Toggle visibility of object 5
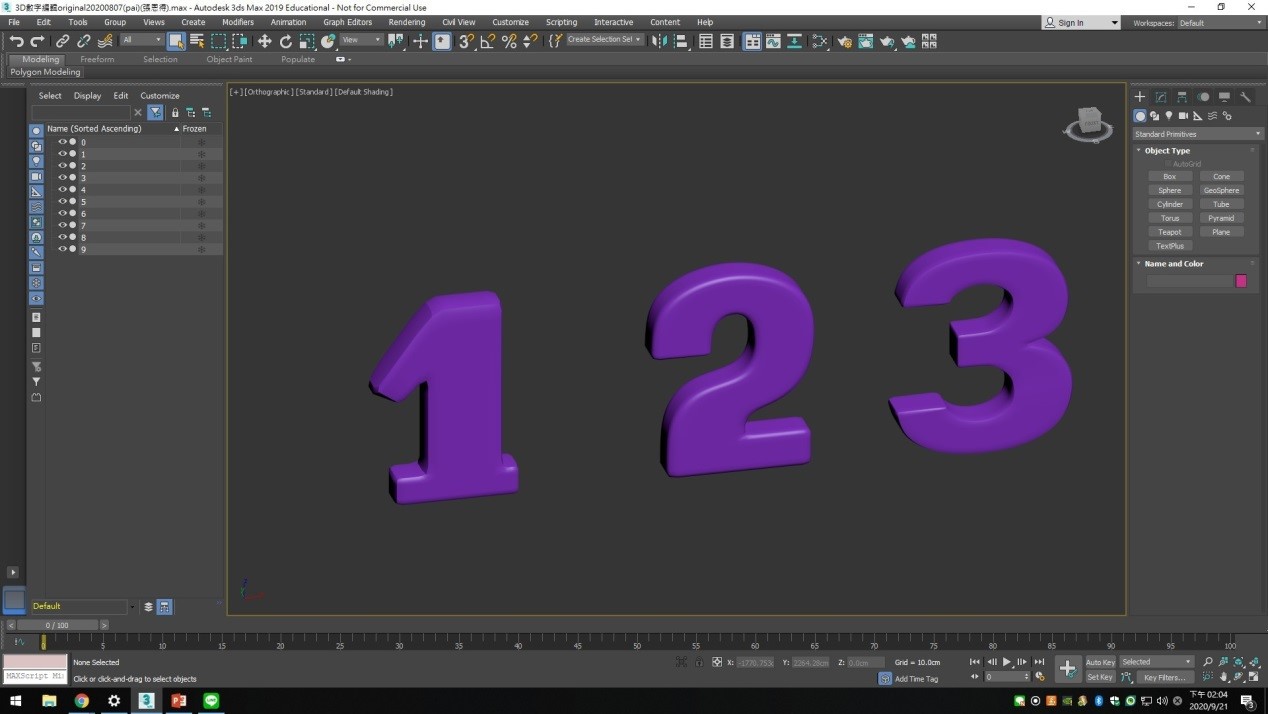The height and width of the screenshot is (714, 1268). (x=62, y=202)
